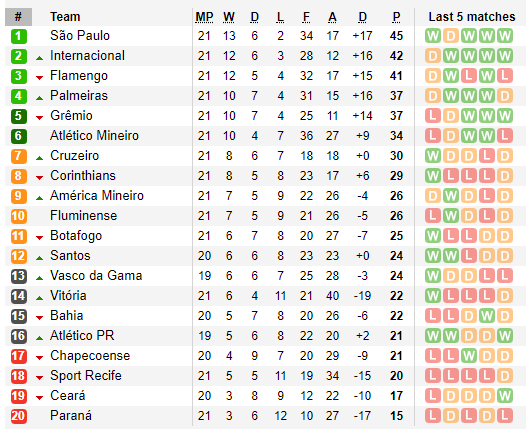Click the W wins column header
This screenshot has height=429, width=526.
229,17
